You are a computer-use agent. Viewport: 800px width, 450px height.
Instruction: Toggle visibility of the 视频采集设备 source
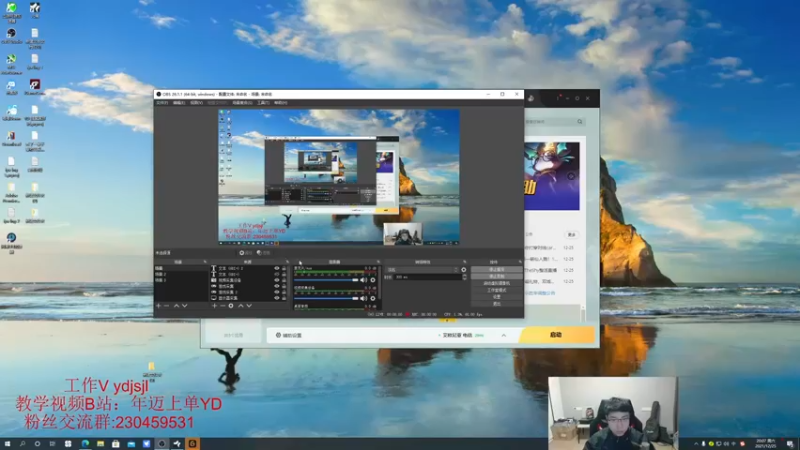(x=277, y=280)
